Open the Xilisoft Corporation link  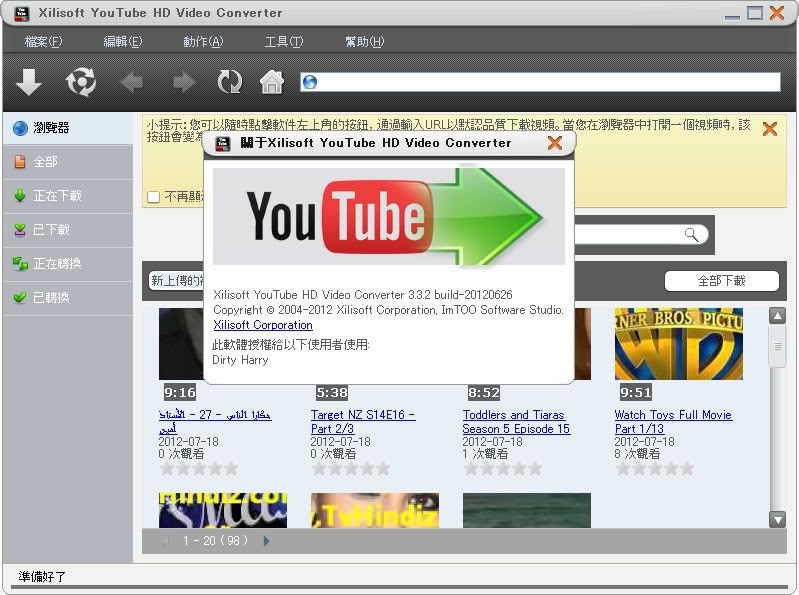tap(263, 325)
